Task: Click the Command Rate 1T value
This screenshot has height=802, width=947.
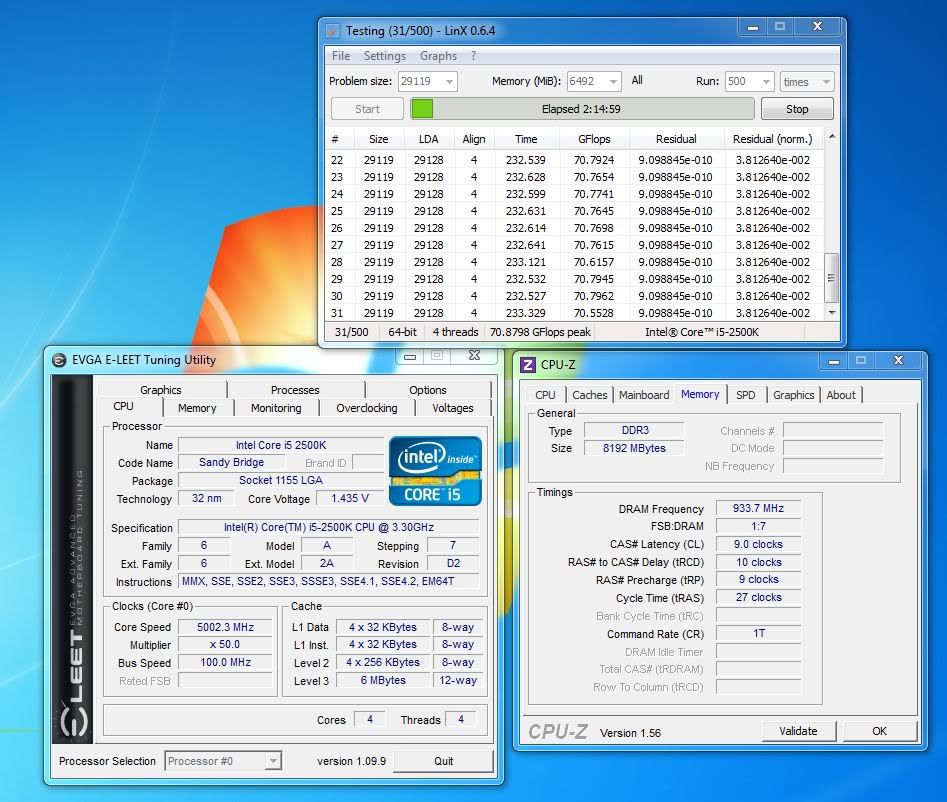Action: [x=758, y=634]
